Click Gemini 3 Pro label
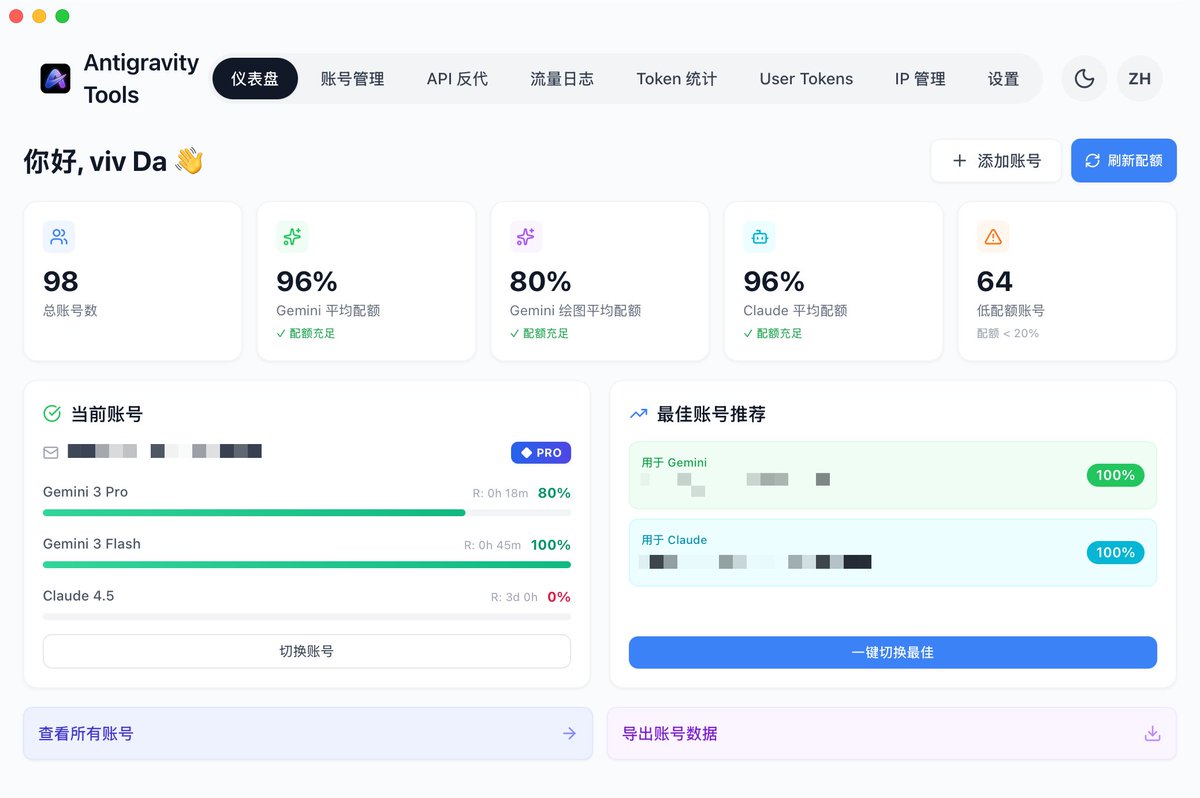1200x798 pixels. [x=85, y=492]
